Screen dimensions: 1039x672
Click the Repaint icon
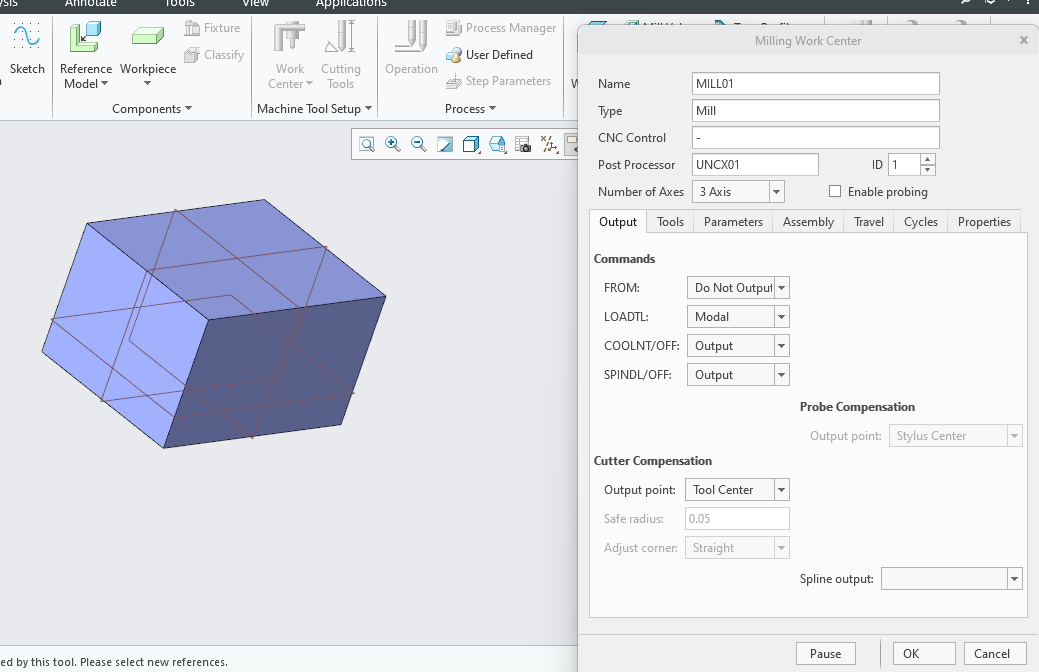(445, 144)
